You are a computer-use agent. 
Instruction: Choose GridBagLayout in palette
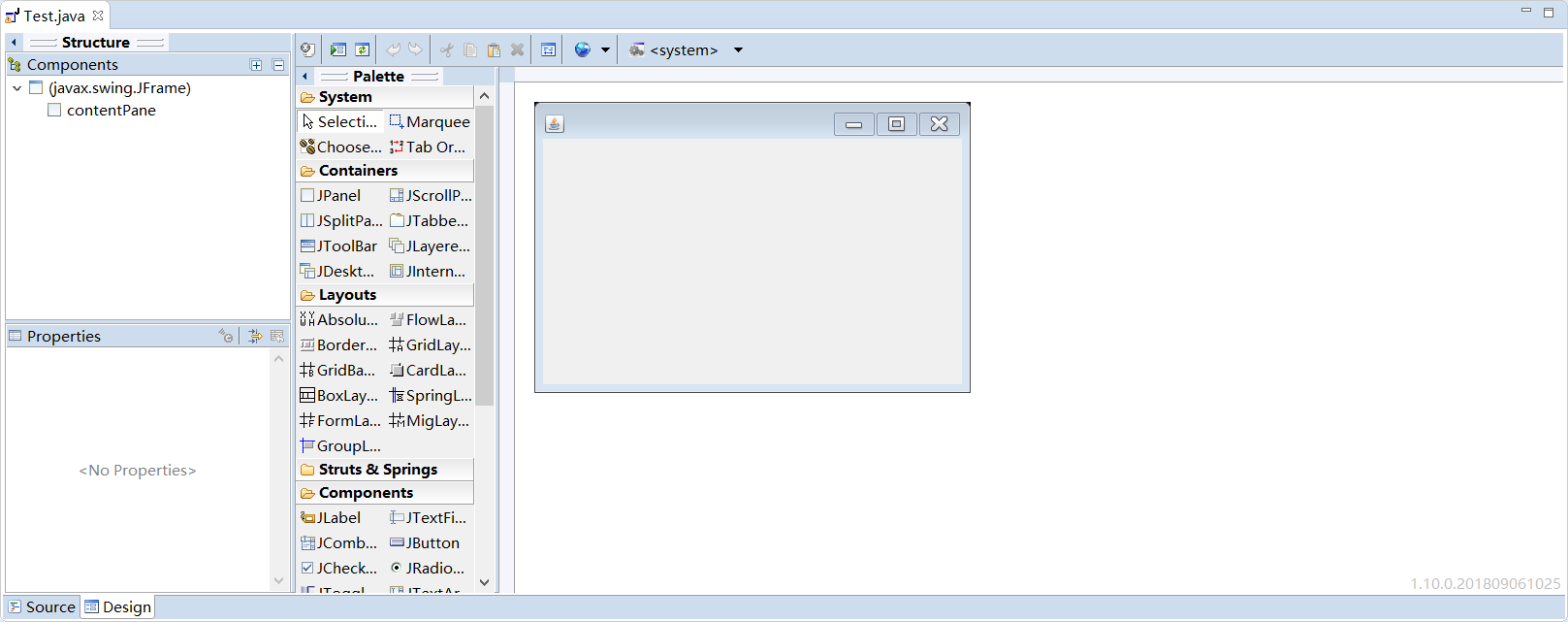pyautogui.click(x=338, y=370)
